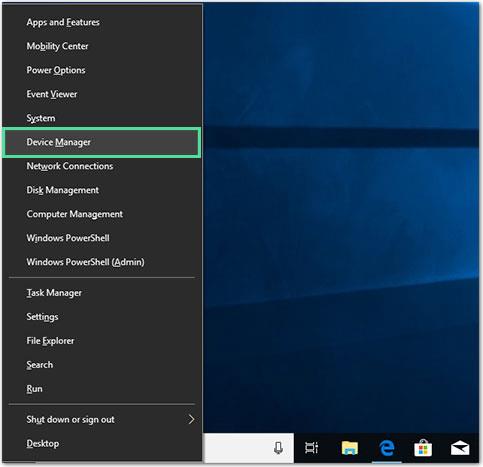483x467 pixels.
Task: Open Settings from the menu
Action: (102, 317)
